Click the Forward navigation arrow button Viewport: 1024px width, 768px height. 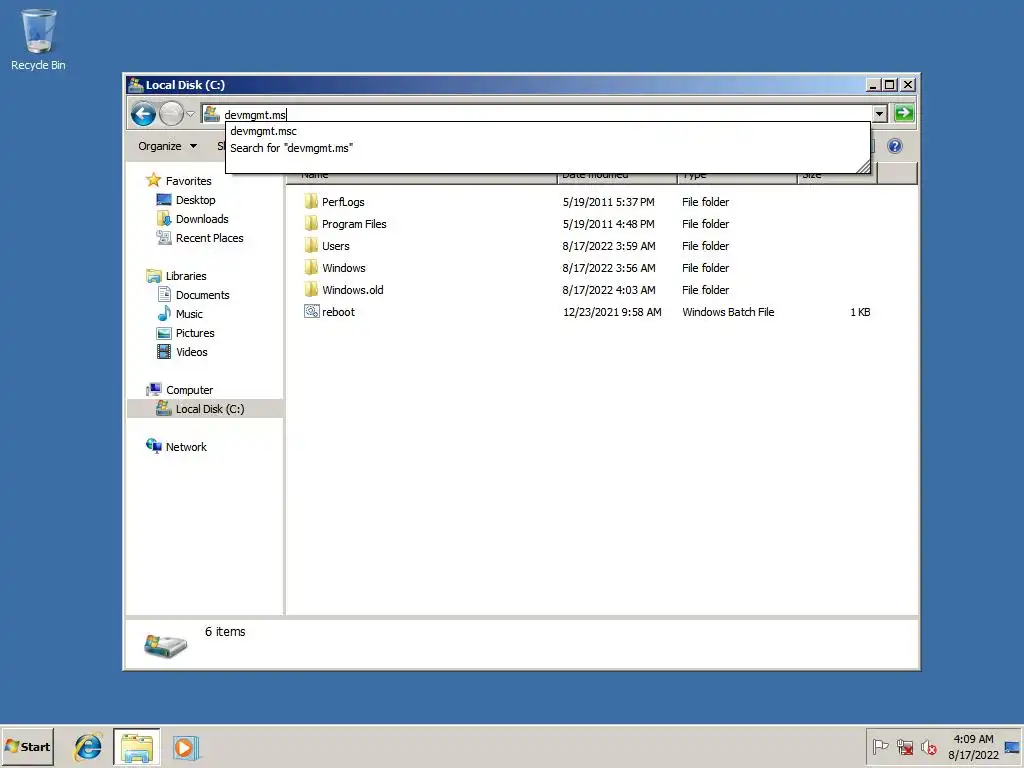(171, 114)
